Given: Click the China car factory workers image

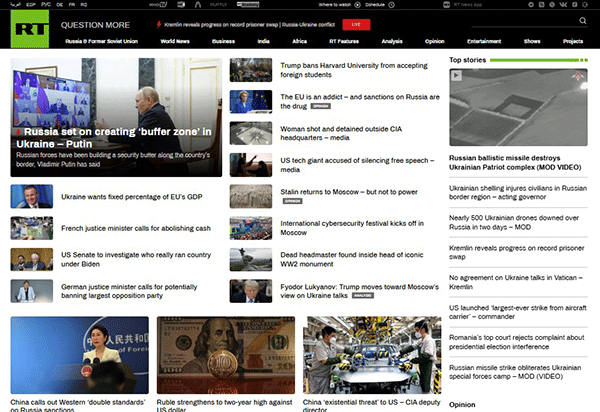Looking at the screenshot, I should [x=372, y=355].
